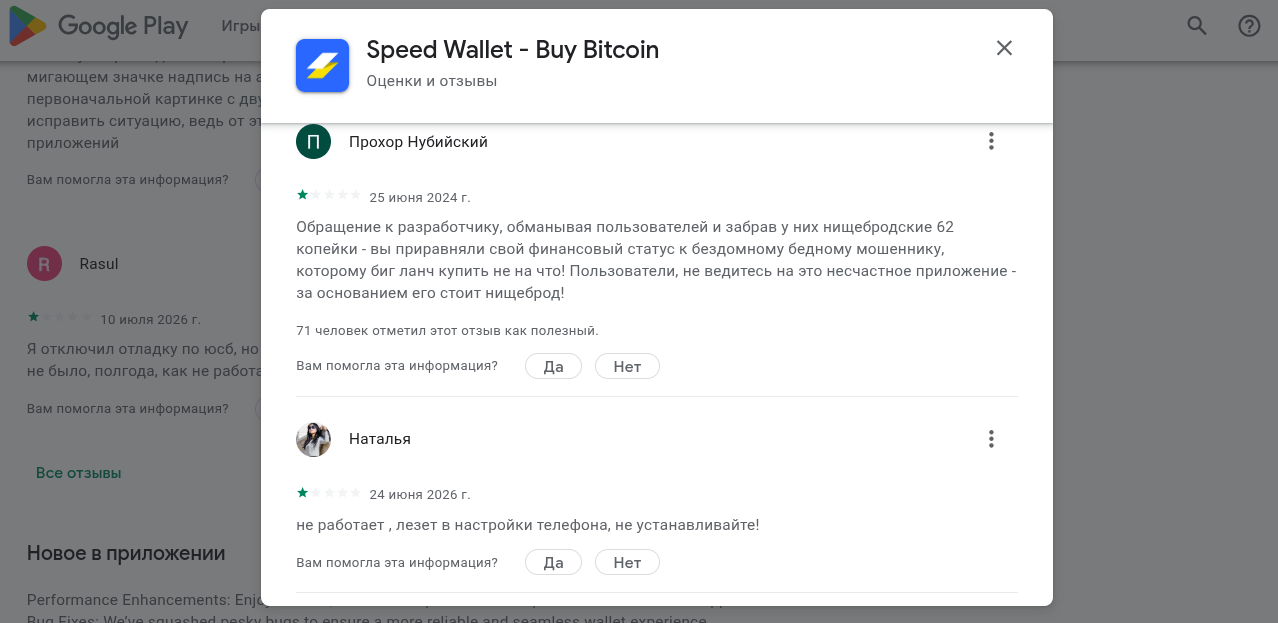1278x623 pixels.
Task: Open Google Play search
Action: pyautogui.click(x=1197, y=26)
